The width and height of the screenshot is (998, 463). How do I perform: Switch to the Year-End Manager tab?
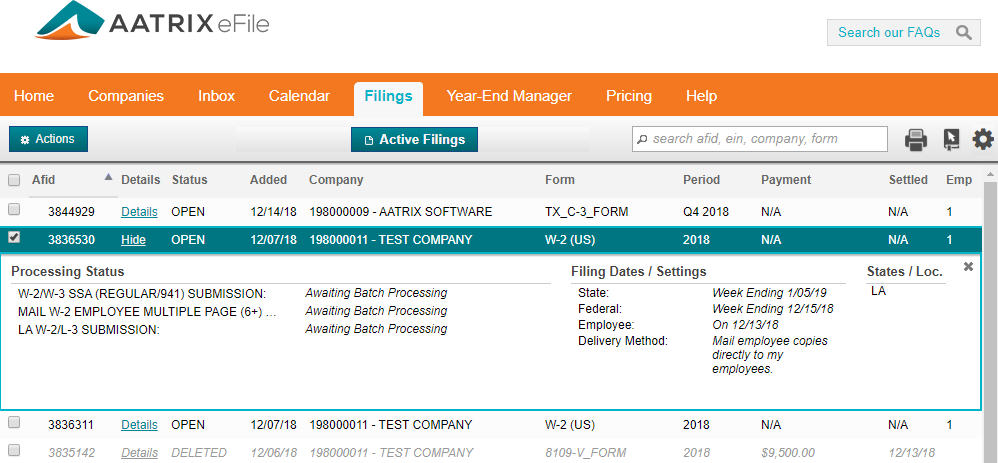pyautogui.click(x=509, y=96)
